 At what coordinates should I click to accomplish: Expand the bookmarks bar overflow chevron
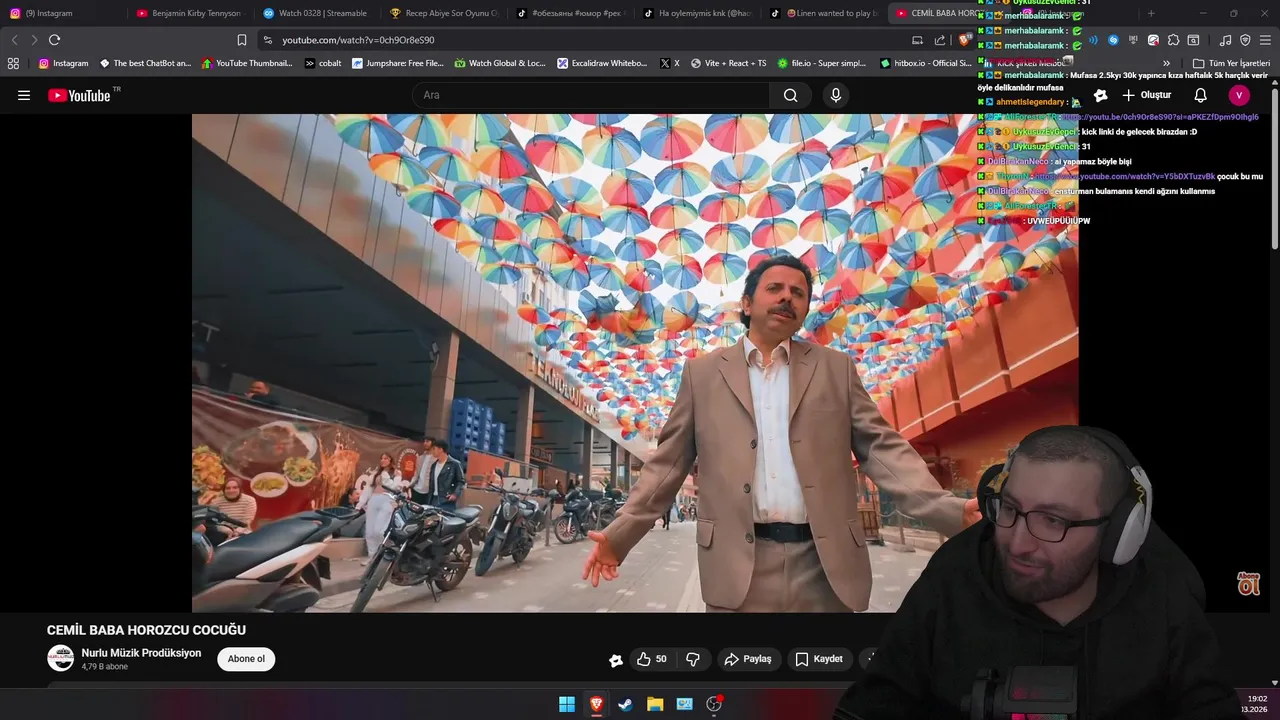pyautogui.click(x=1166, y=63)
